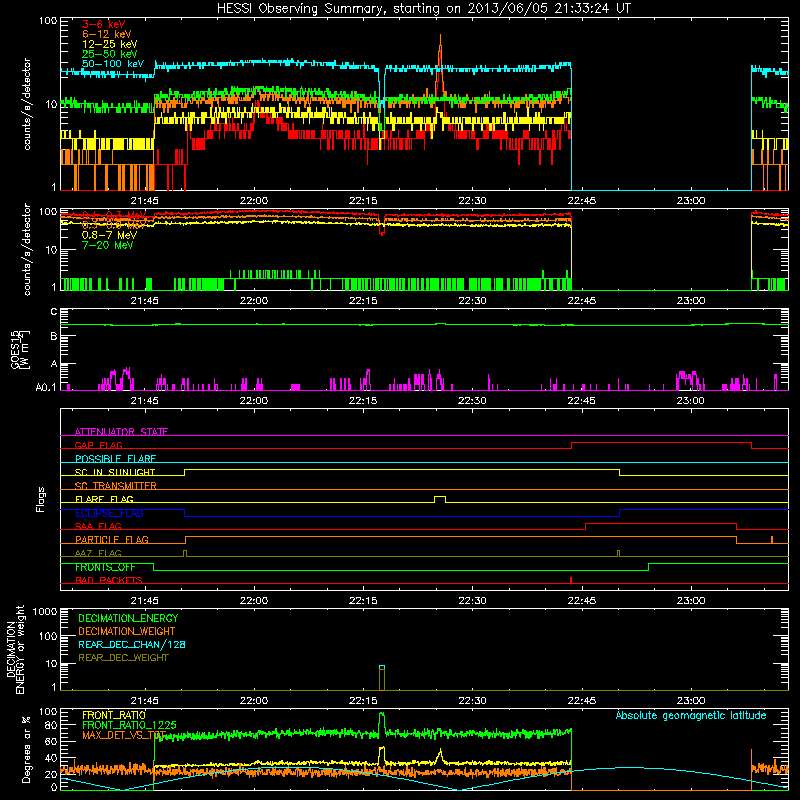Click the Absolute geomagnetic latitude label
800x800 pixels.
point(691,715)
